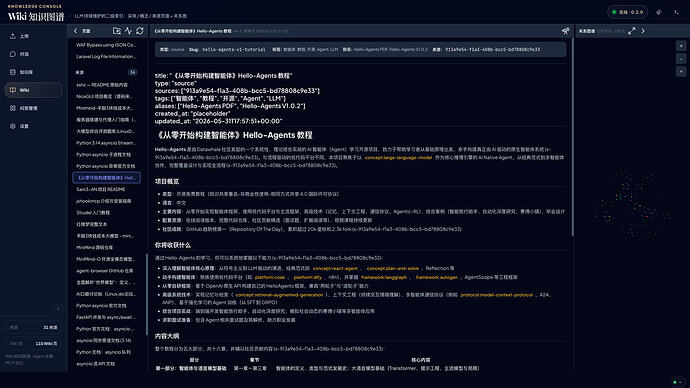Open the 'MiniMind 源码仓库' page
Viewport: 690px width, 388px height.
(x=106, y=248)
